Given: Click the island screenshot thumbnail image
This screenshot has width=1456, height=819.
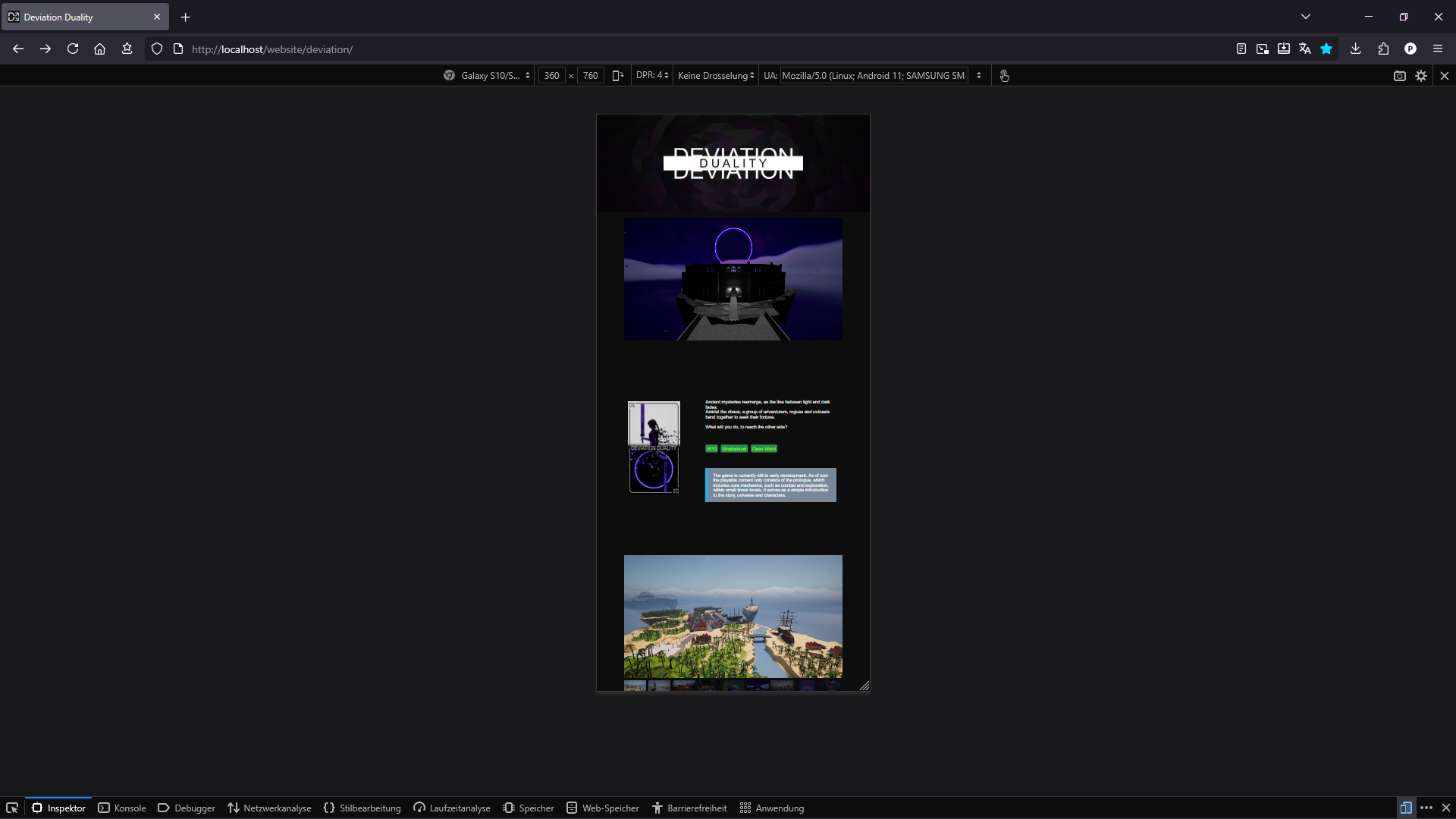Looking at the screenshot, I should (x=635, y=686).
